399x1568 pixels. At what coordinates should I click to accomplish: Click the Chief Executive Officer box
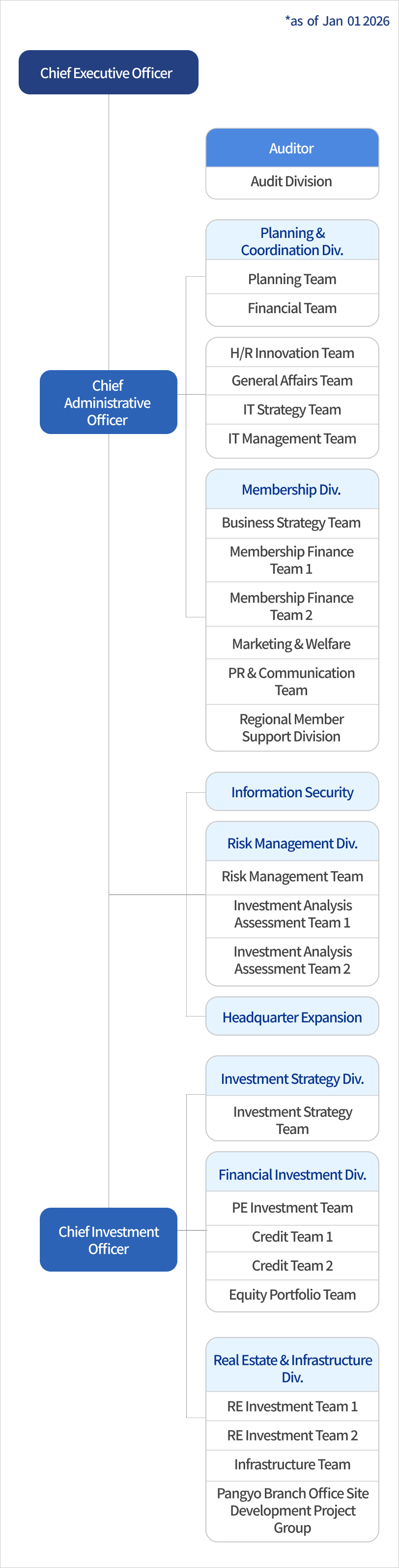pos(108,72)
